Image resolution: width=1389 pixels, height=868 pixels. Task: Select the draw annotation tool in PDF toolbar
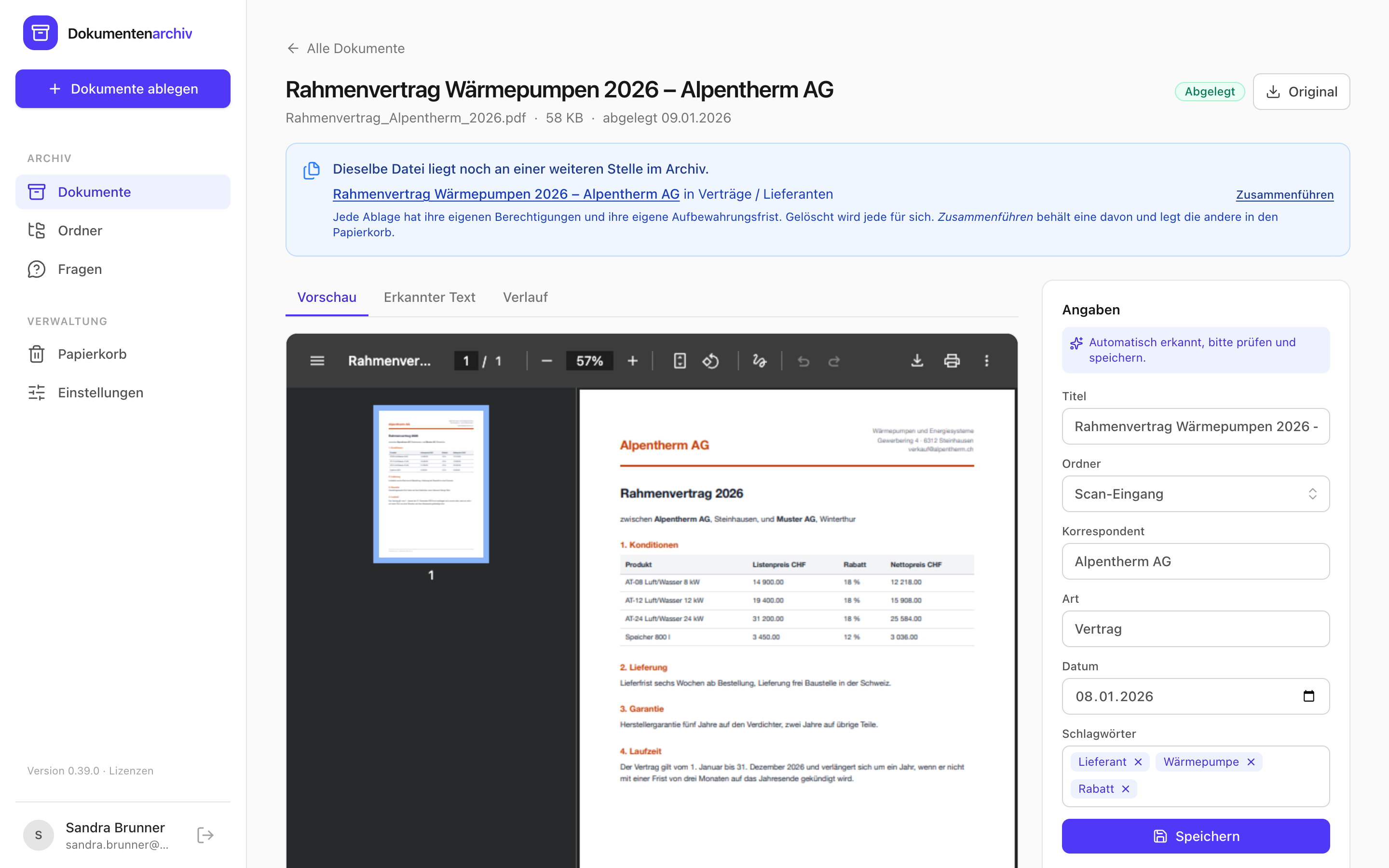(759, 361)
